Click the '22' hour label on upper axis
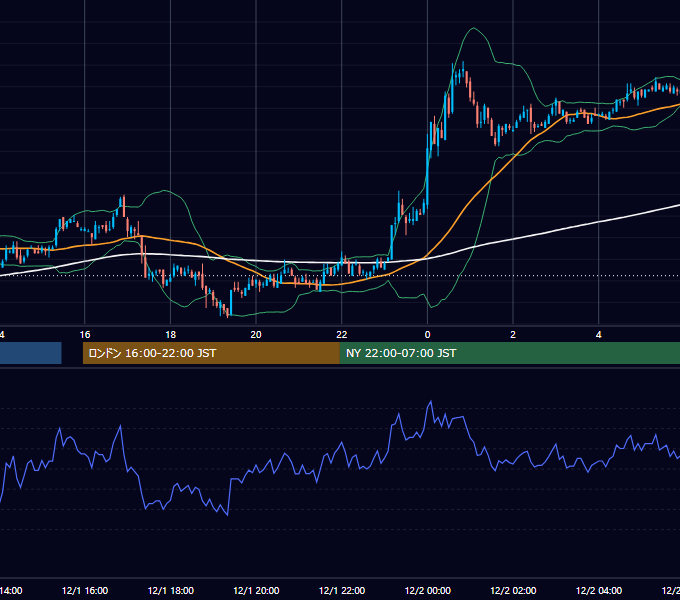Viewport: 680px width, 600px height. [342, 335]
